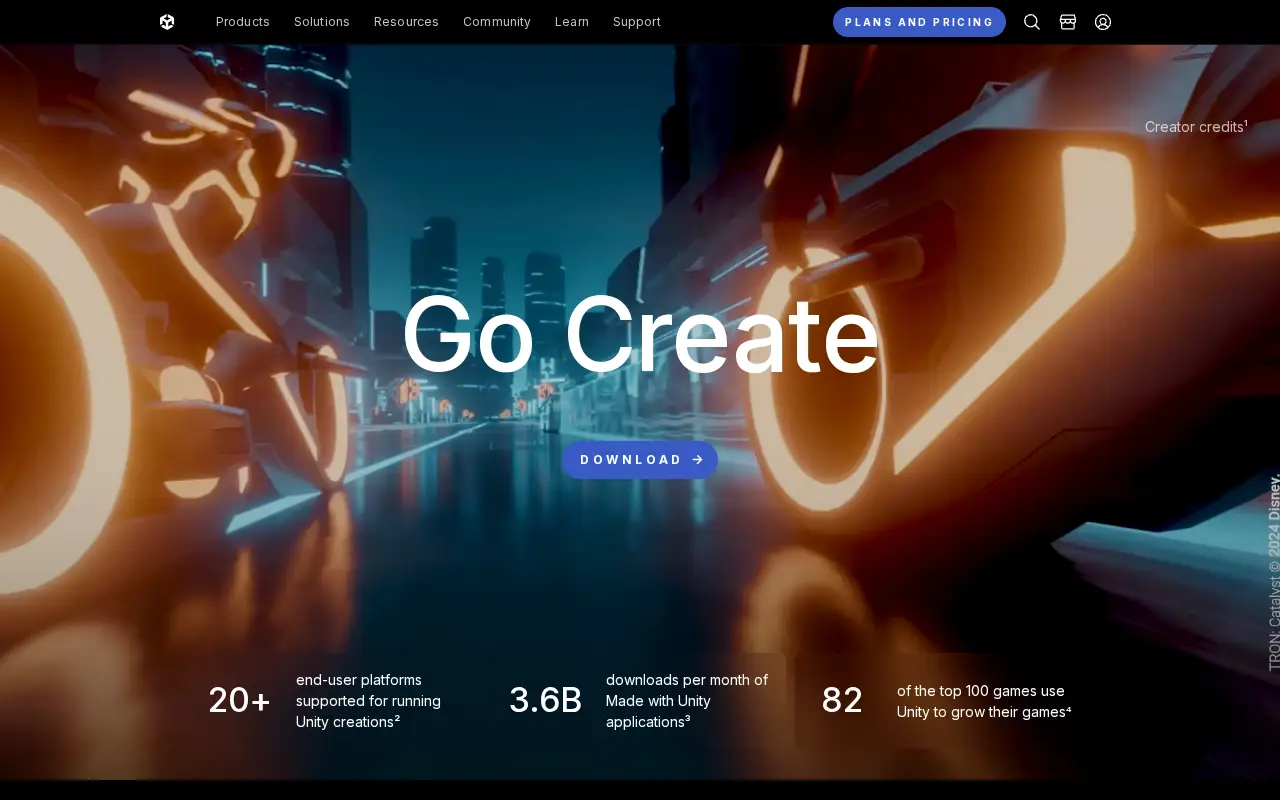Click the "of the top 100 games" text
Viewport: 1280px width, 800px height.
tap(984, 701)
